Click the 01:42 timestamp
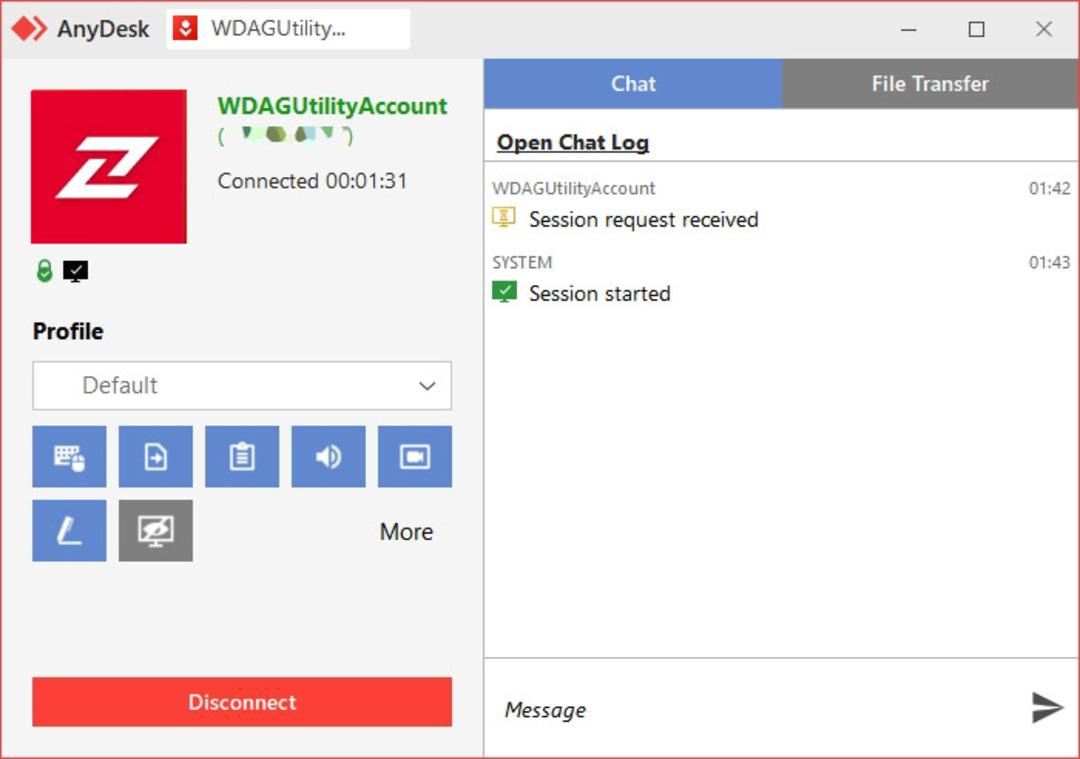This screenshot has width=1080, height=759. (x=1050, y=189)
